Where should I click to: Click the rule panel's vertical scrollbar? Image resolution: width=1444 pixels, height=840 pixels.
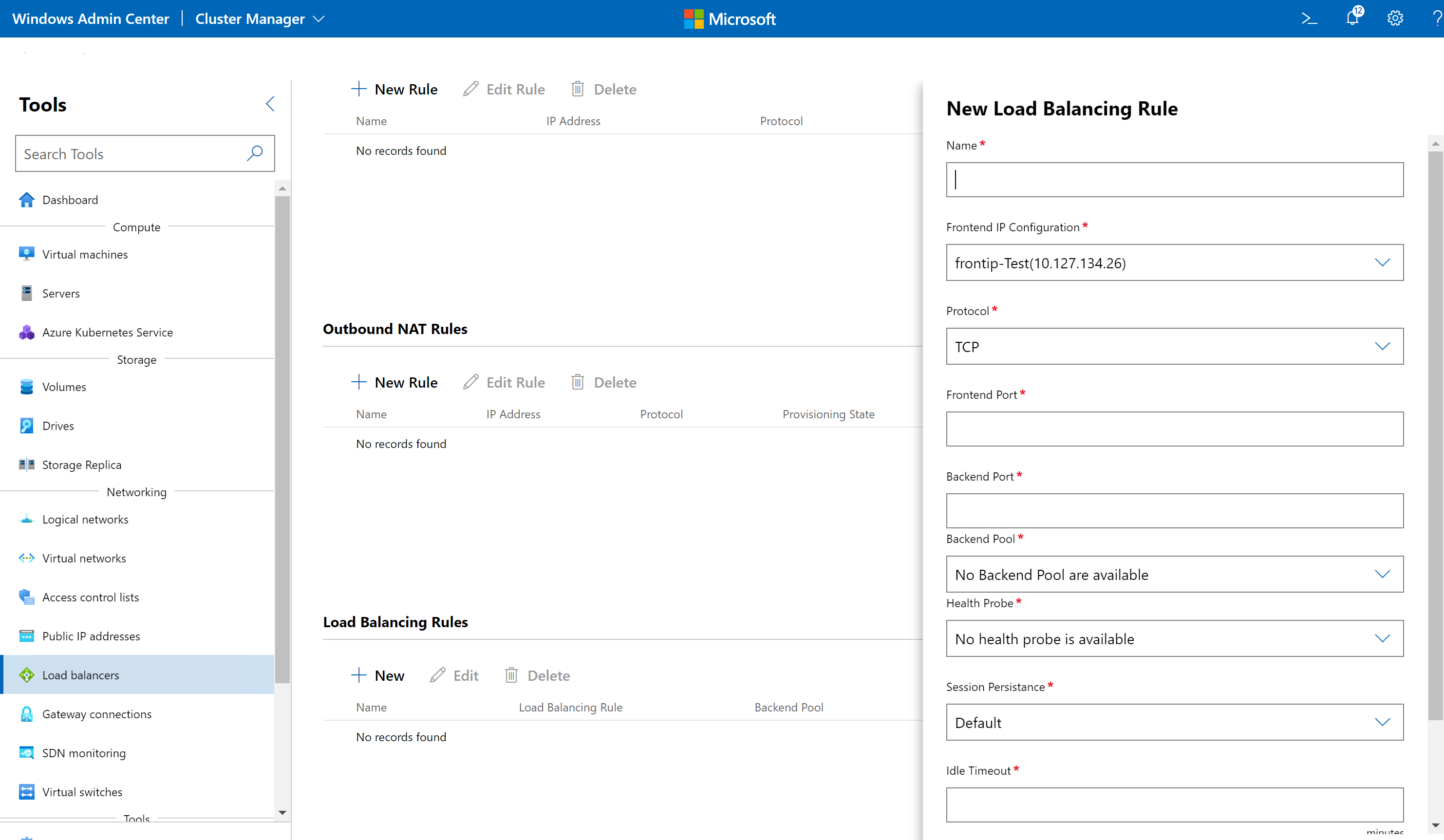[1435, 435]
